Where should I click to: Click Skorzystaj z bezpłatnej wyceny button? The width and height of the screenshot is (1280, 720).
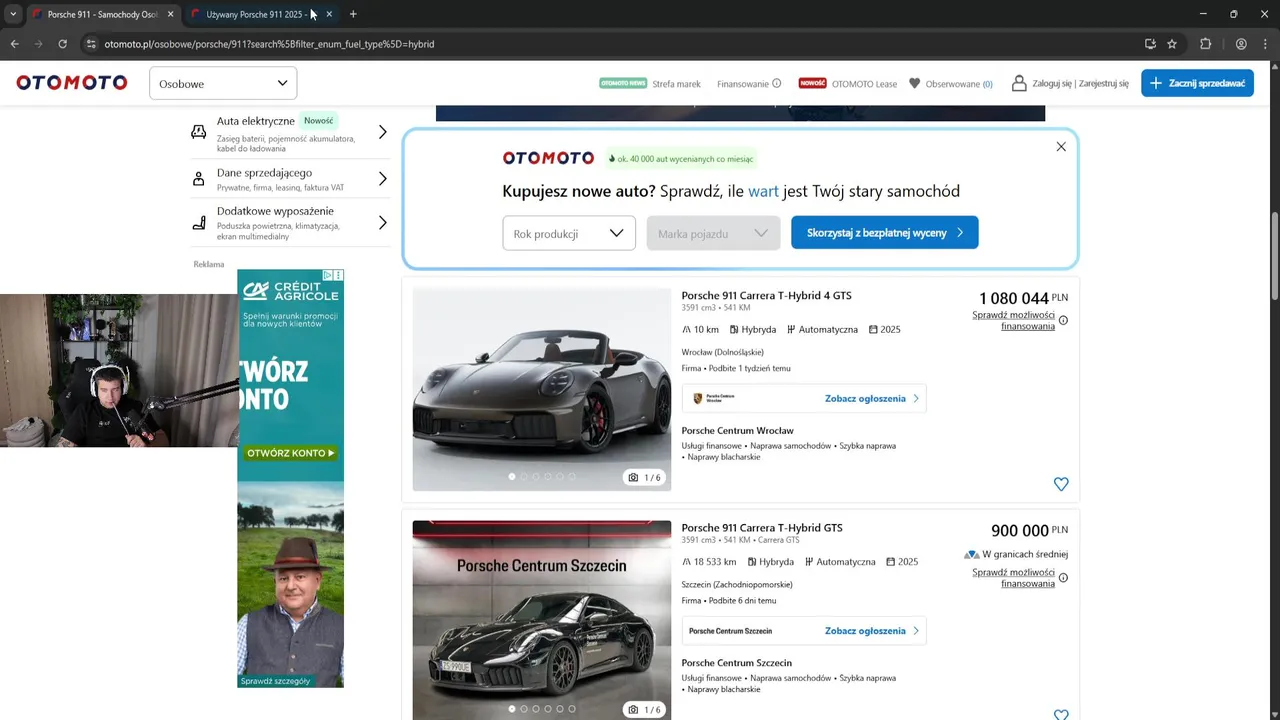885,233
